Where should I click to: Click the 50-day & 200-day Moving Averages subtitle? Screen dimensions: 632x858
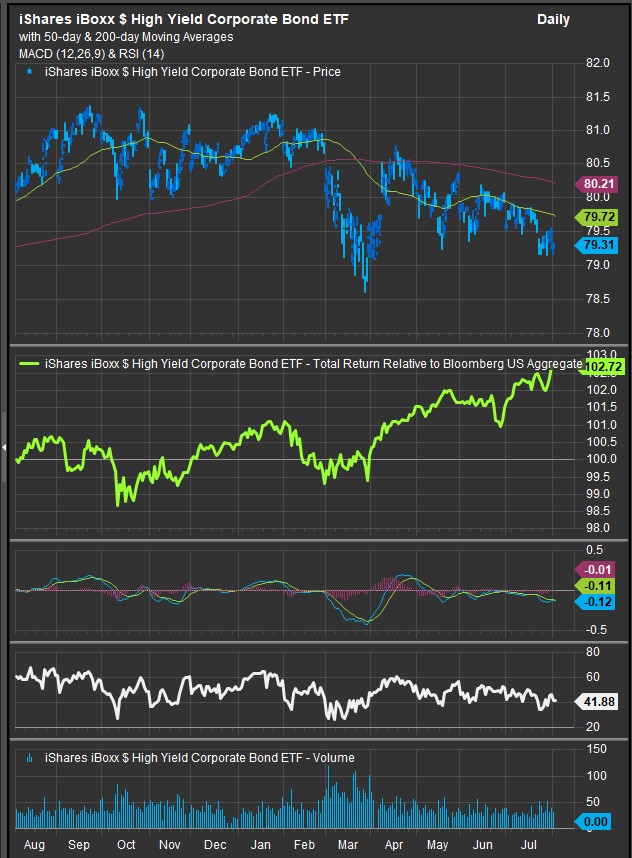tap(126, 37)
